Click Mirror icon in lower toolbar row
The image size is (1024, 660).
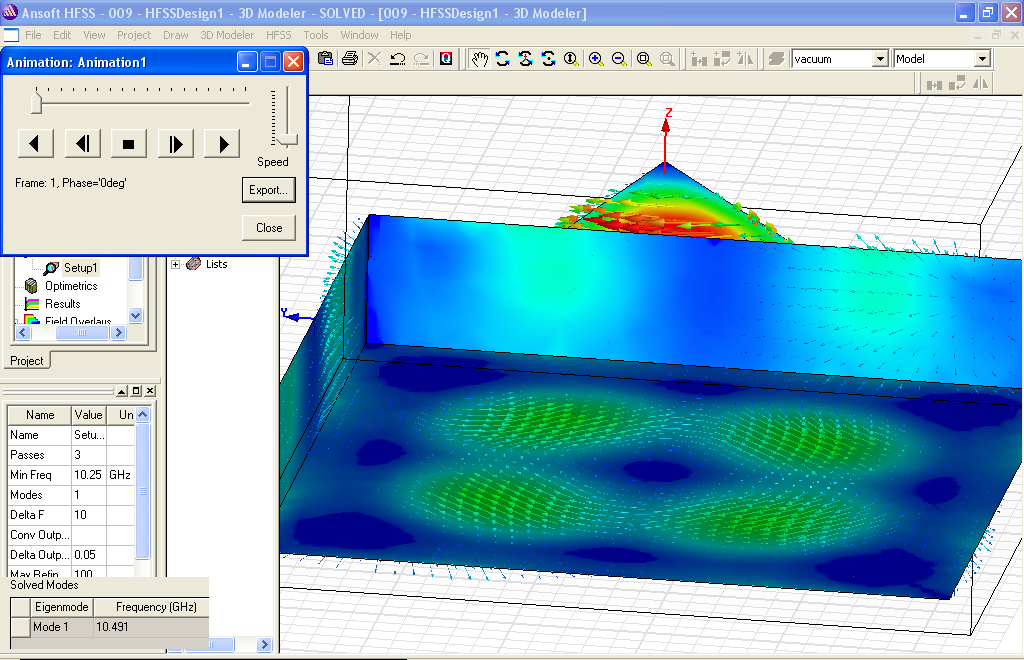(x=980, y=84)
